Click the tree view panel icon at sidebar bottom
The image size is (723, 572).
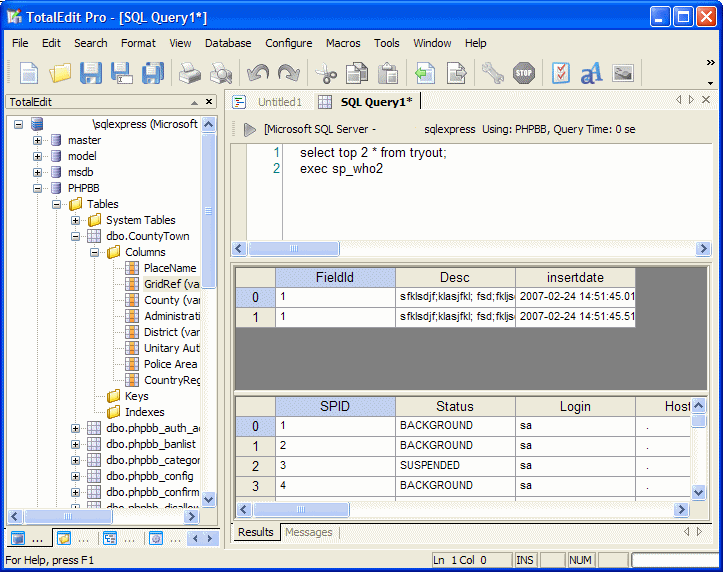[110, 538]
